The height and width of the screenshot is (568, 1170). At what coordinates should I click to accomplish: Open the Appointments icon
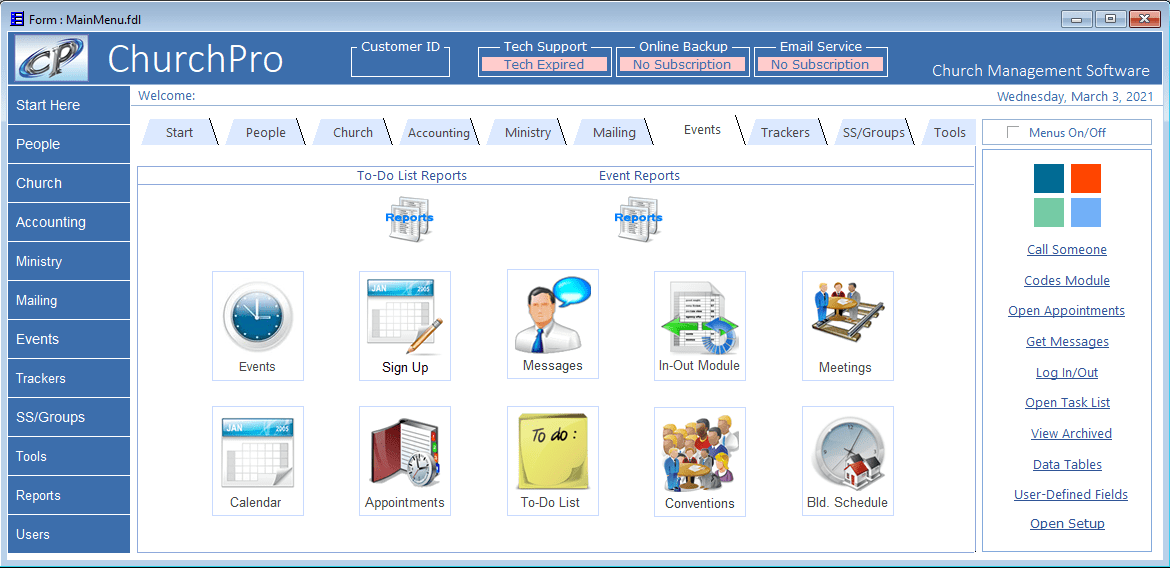pyautogui.click(x=405, y=461)
